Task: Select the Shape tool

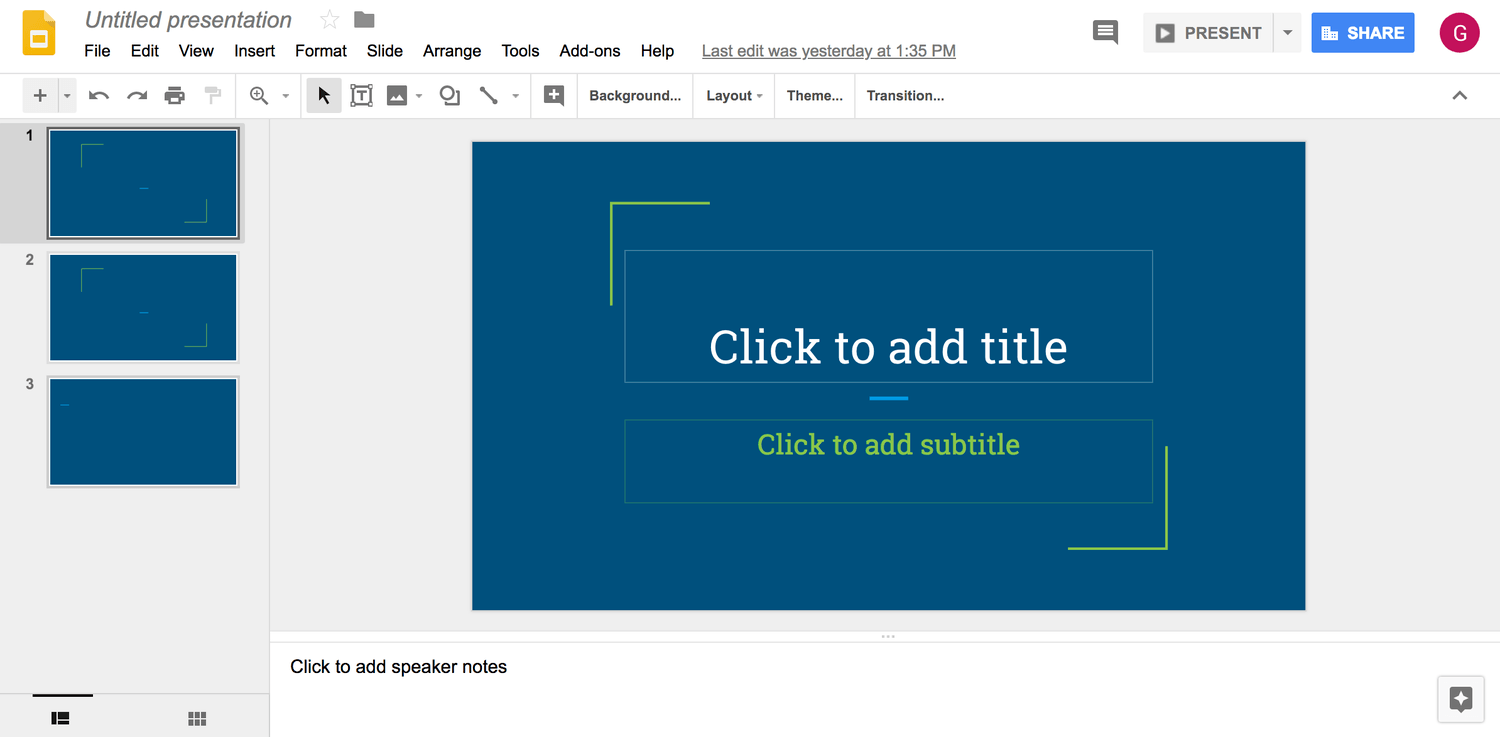Action: pos(448,95)
